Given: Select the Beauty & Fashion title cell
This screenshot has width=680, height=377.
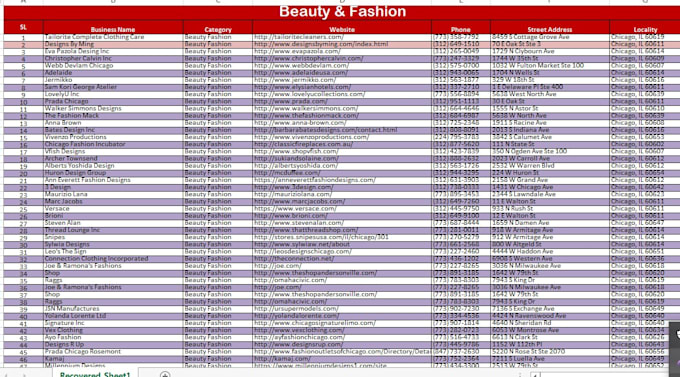Looking at the screenshot, I should coord(342,12).
